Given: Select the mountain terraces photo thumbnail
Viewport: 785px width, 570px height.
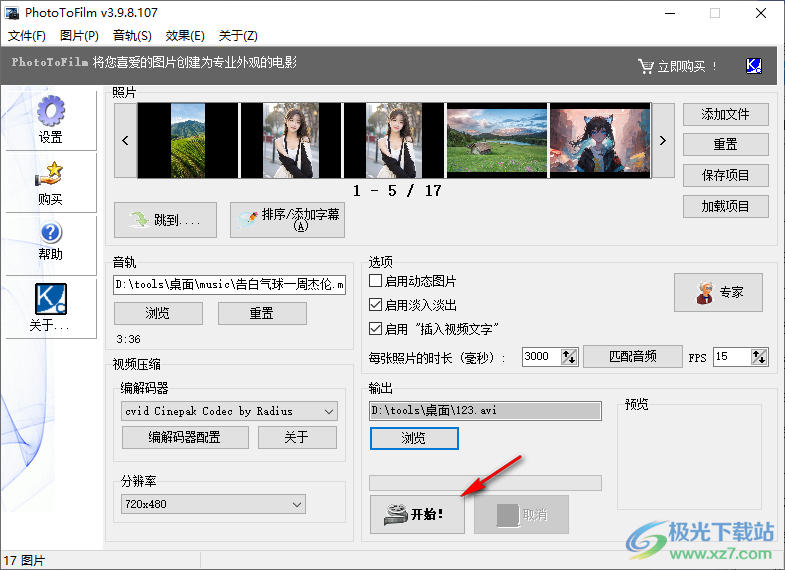Looking at the screenshot, I should tap(188, 141).
